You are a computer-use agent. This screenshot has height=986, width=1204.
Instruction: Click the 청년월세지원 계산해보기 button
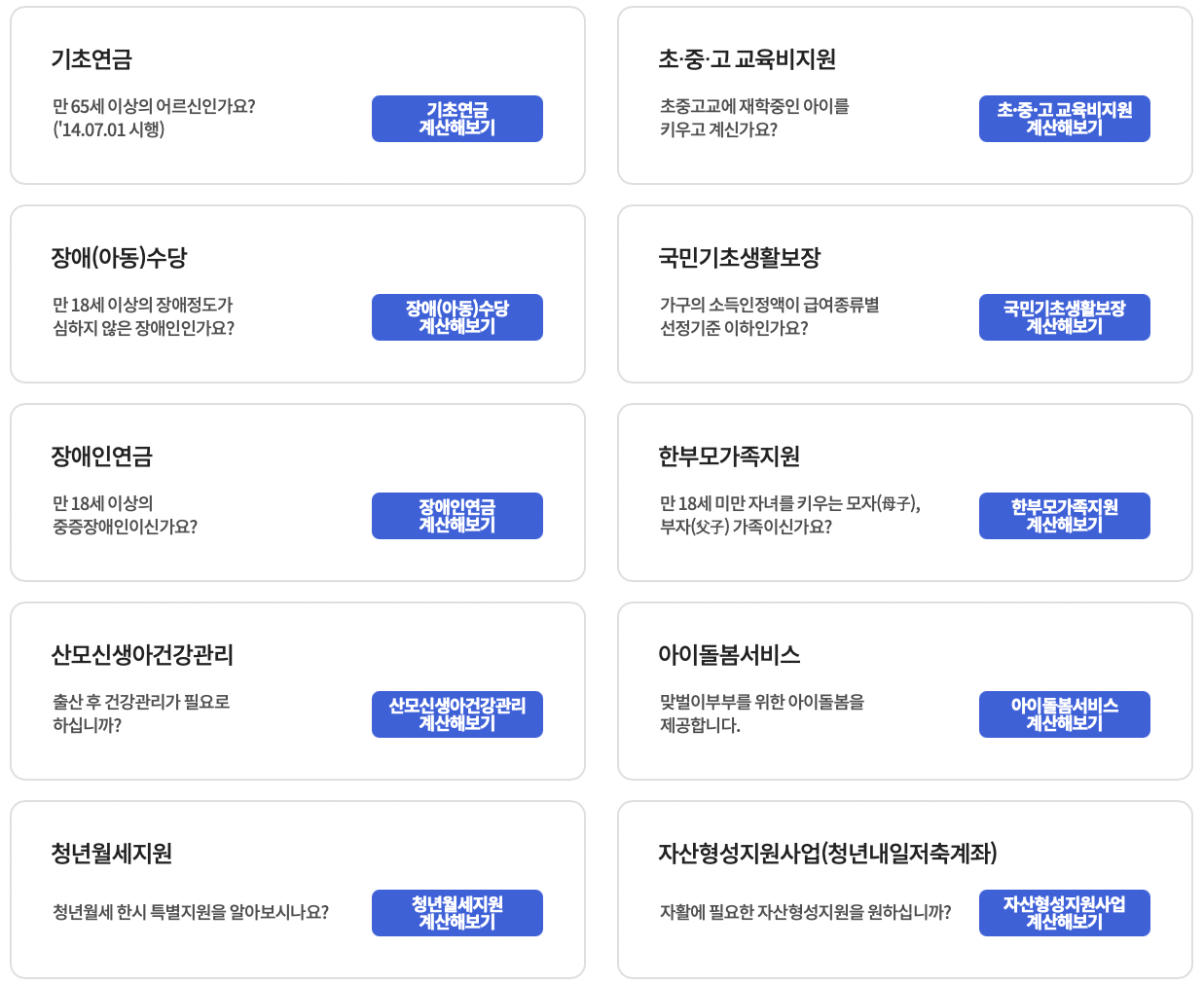click(x=456, y=912)
